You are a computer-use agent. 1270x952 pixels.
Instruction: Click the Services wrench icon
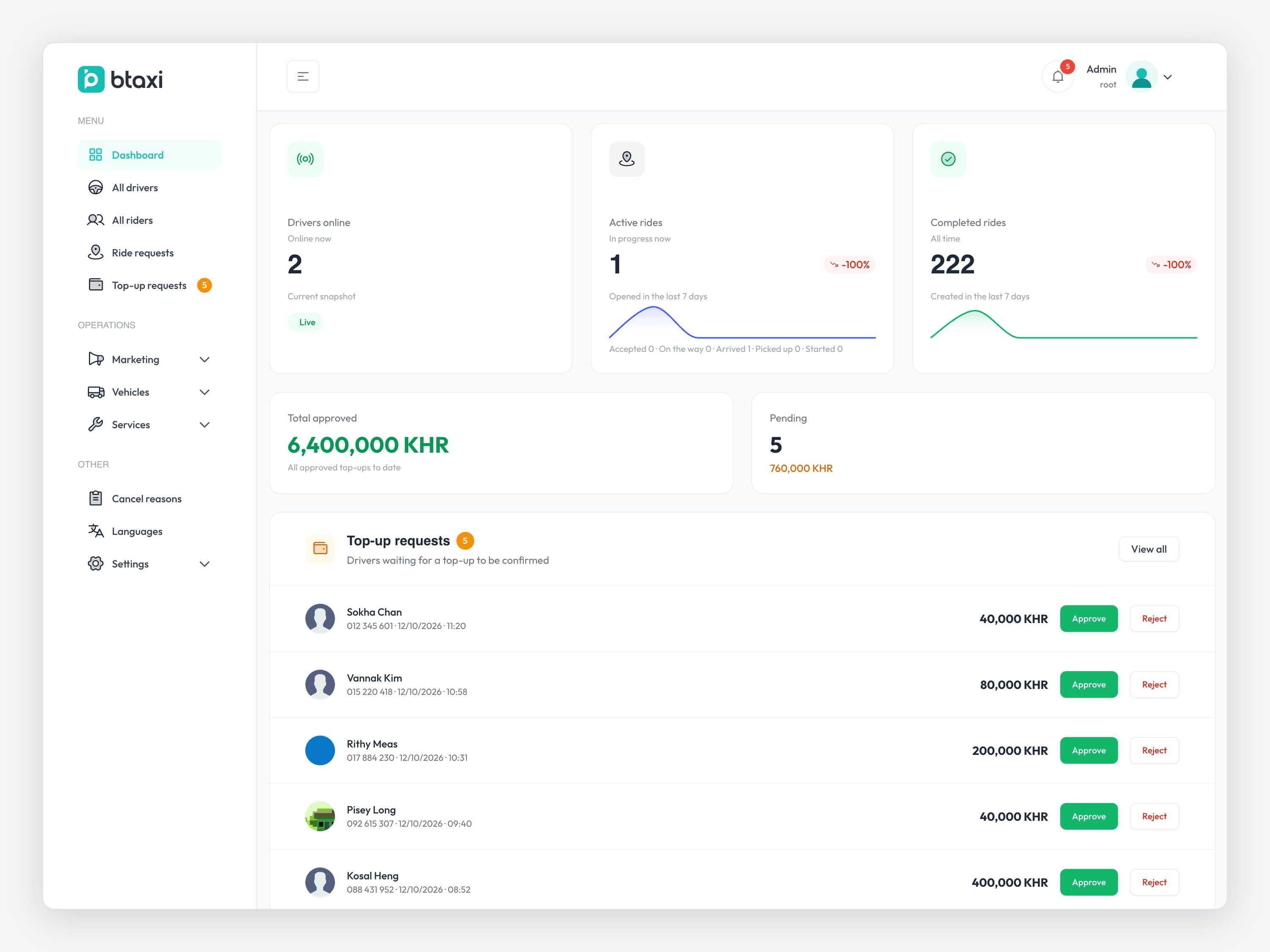click(x=96, y=425)
